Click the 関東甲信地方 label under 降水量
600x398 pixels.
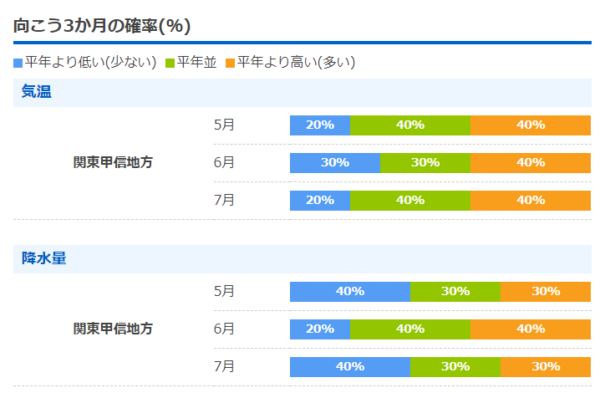(113, 329)
